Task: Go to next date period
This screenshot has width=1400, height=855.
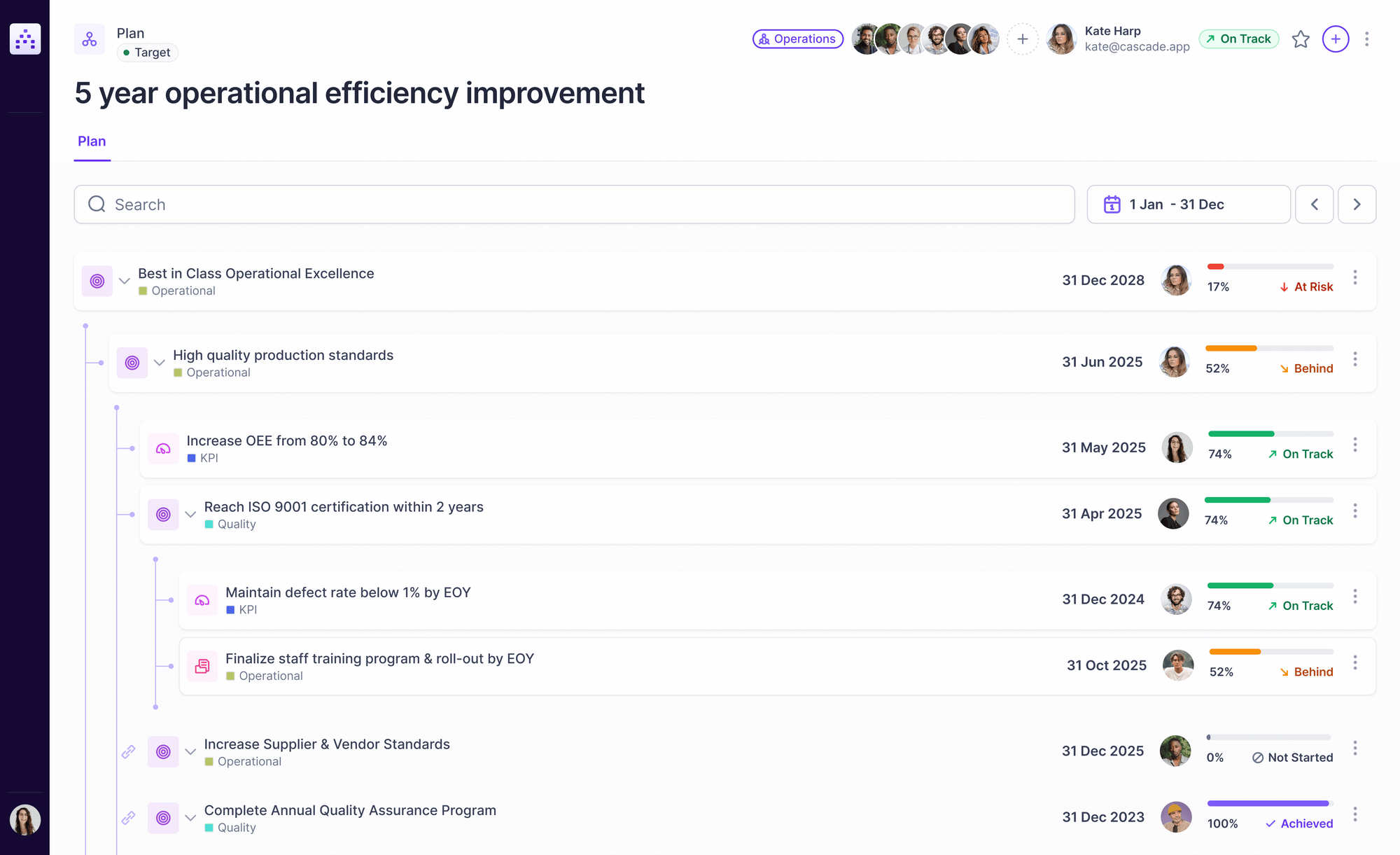Action: (x=1357, y=204)
